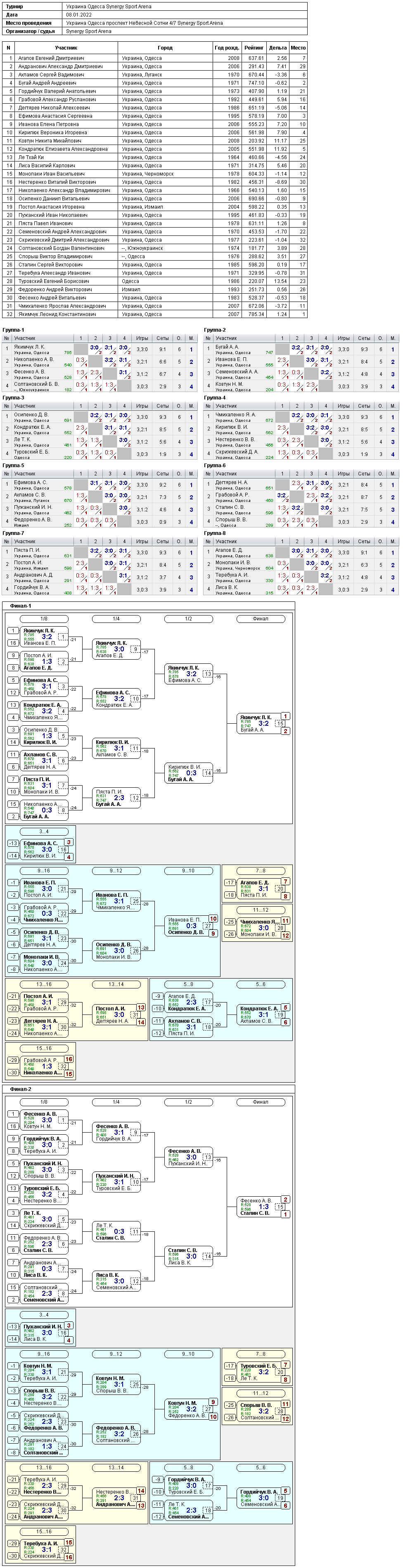Click the Место column header
Screen dimensions: 403x1568
pyautogui.click(x=298, y=48)
